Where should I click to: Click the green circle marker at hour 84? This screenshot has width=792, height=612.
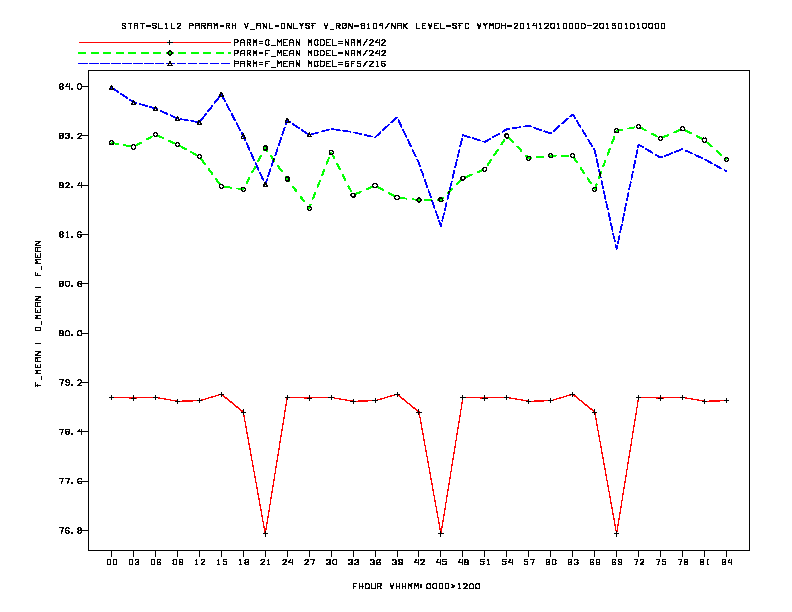726,160
